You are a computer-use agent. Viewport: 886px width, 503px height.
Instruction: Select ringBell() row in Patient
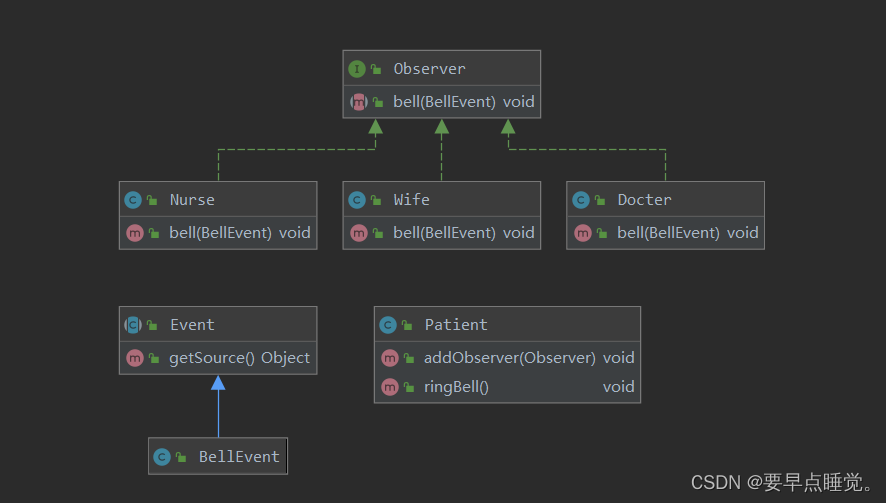(456, 387)
